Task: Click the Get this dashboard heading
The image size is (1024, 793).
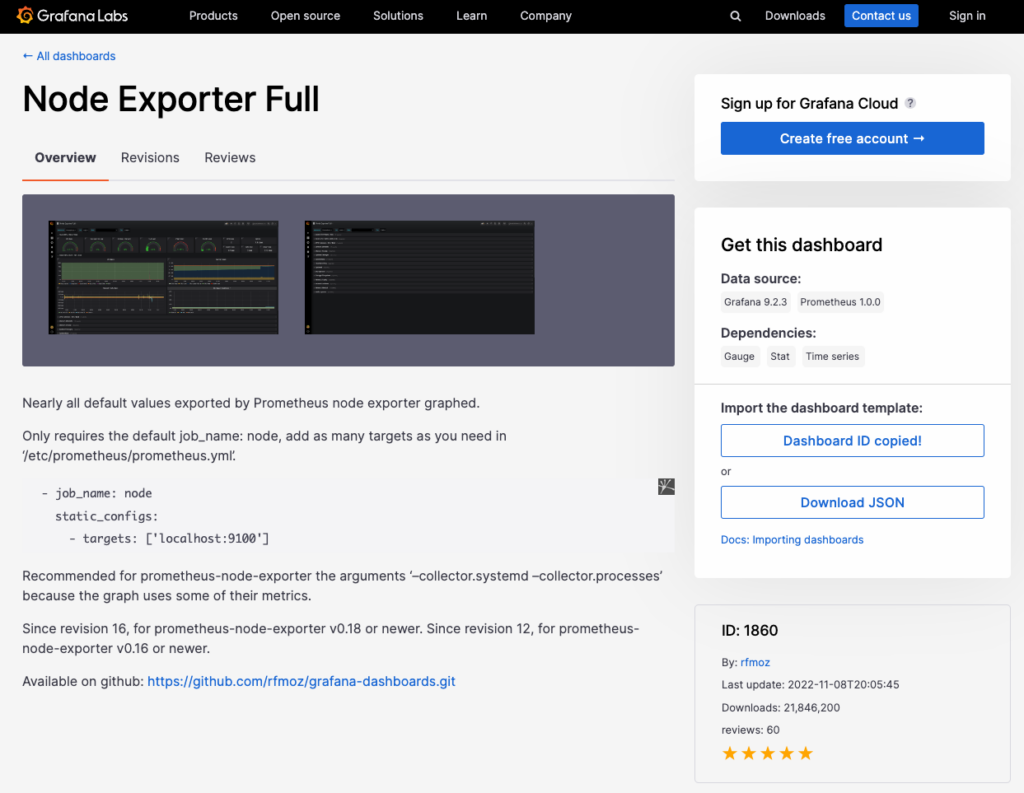Action: pos(801,245)
